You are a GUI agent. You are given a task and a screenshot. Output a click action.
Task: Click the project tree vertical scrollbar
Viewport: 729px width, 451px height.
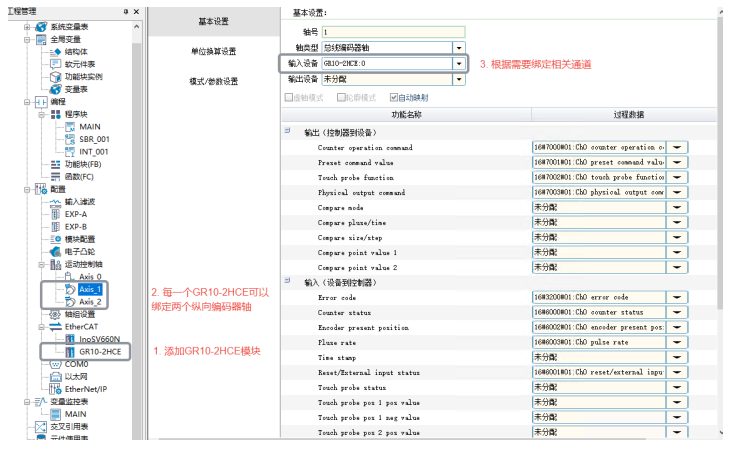(x=137, y=230)
